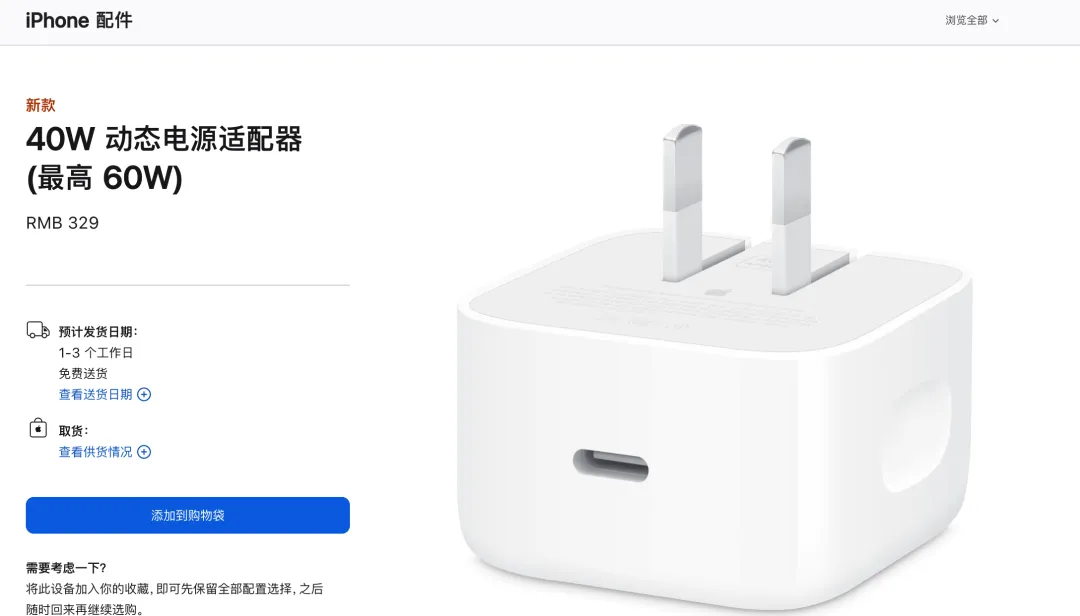
Task: Click the Apple shopping bag pickup icon
Action: pyautogui.click(x=38, y=428)
